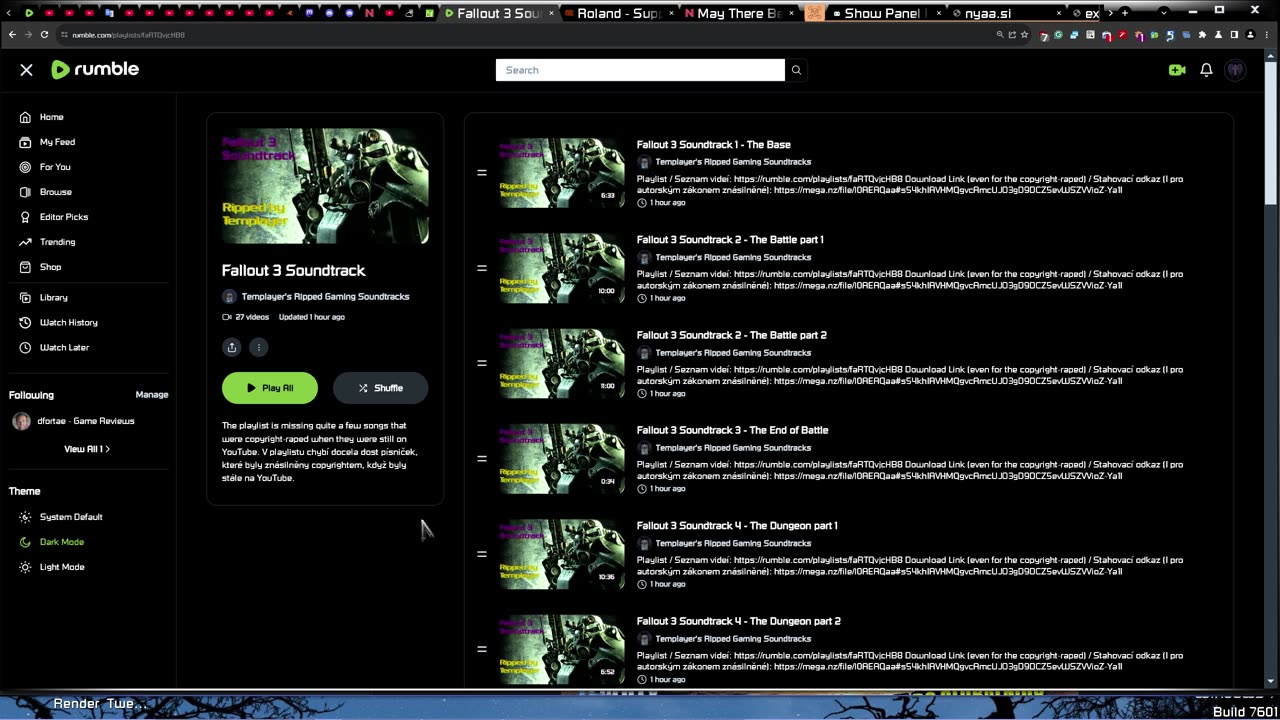
Task: Close the Rumble sidebar menu
Action: [27, 70]
